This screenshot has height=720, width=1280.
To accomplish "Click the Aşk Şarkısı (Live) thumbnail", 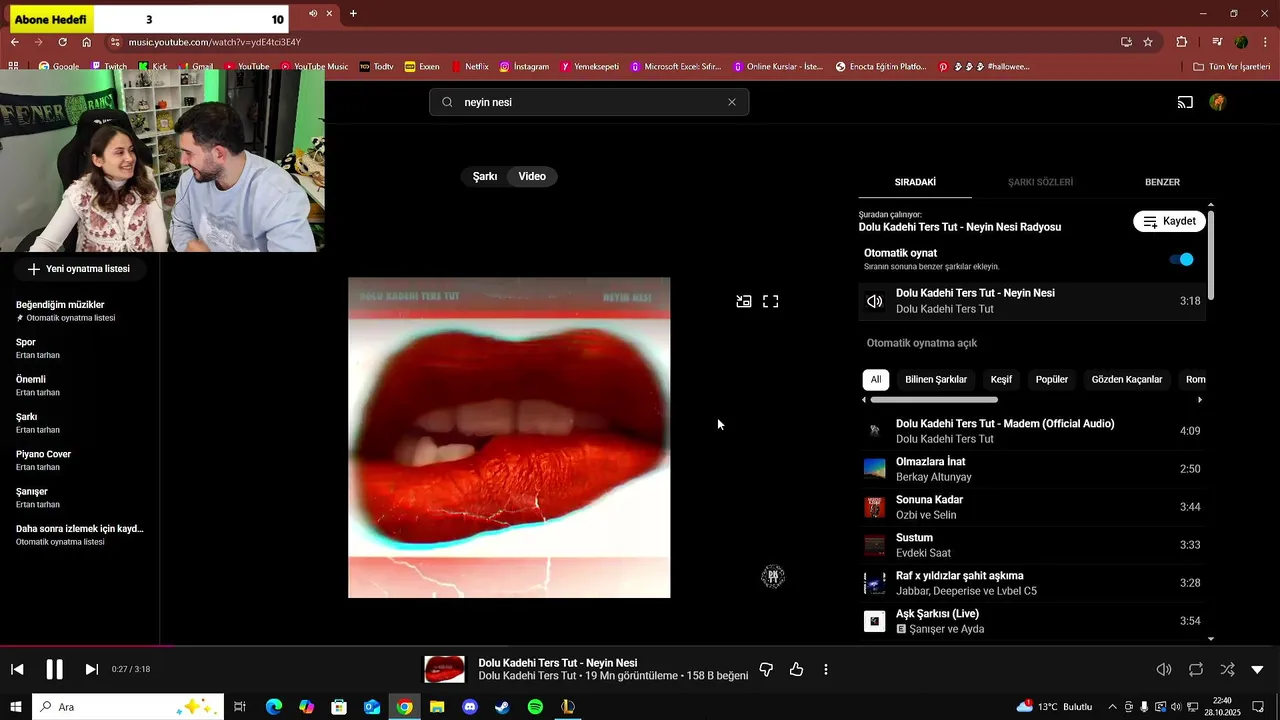I will [x=875, y=621].
